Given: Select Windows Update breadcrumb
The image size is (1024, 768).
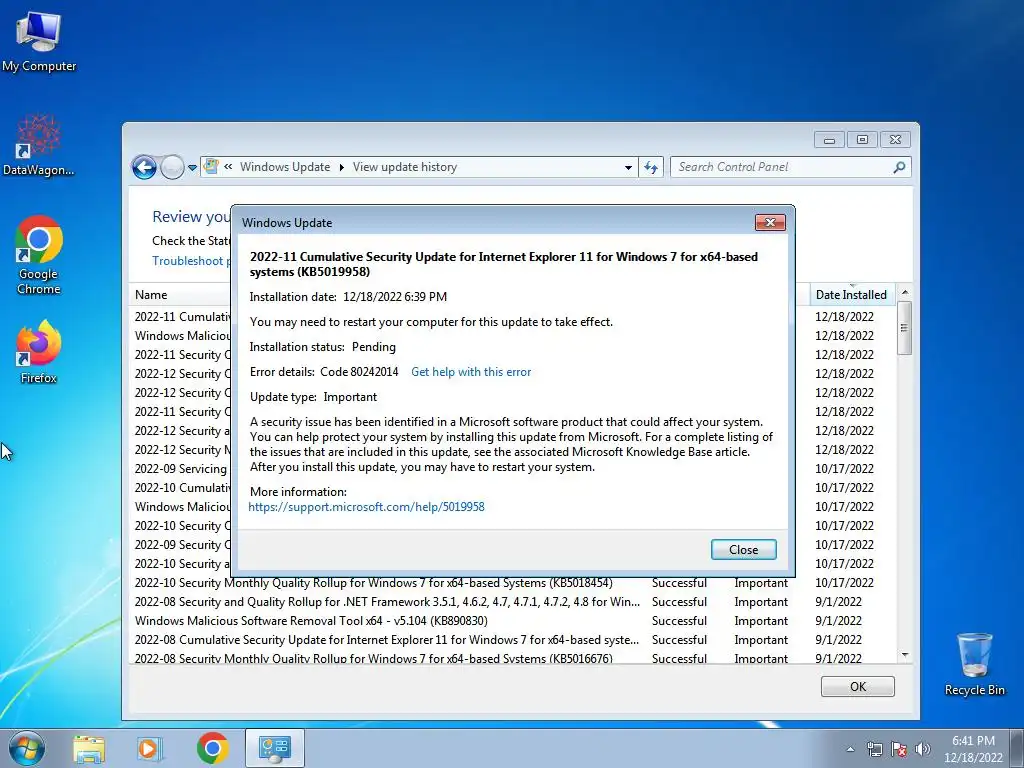Looking at the screenshot, I should (285, 167).
